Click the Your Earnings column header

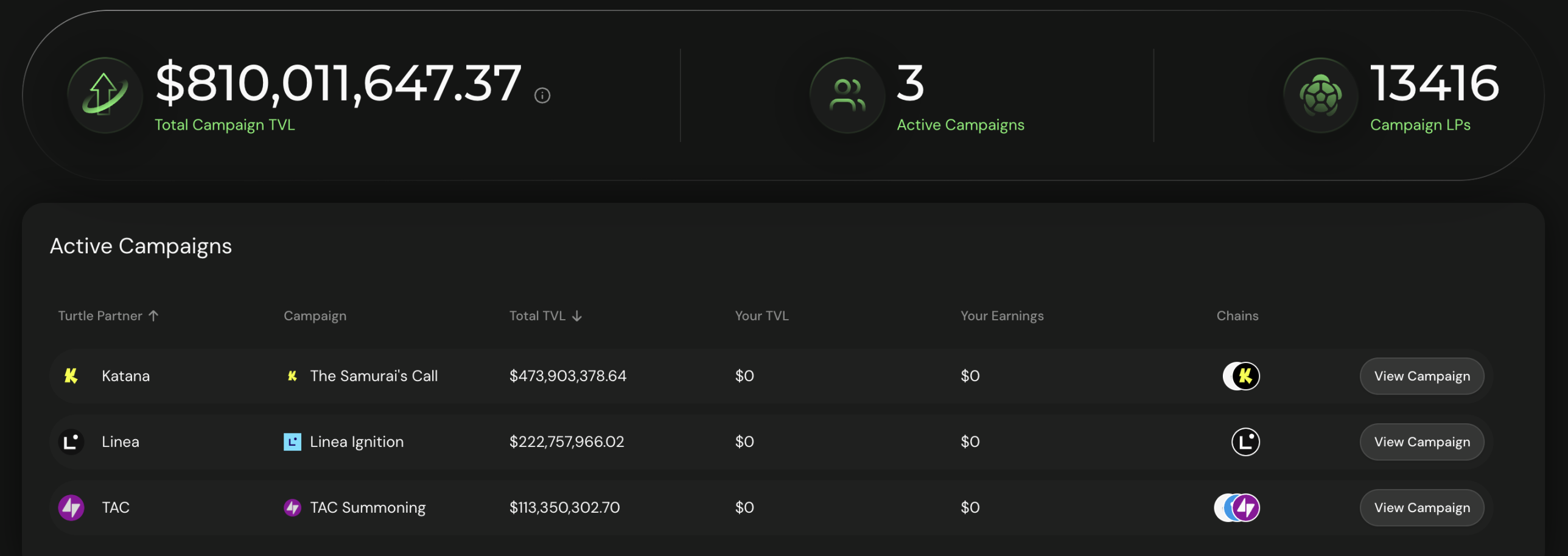click(1001, 315)
